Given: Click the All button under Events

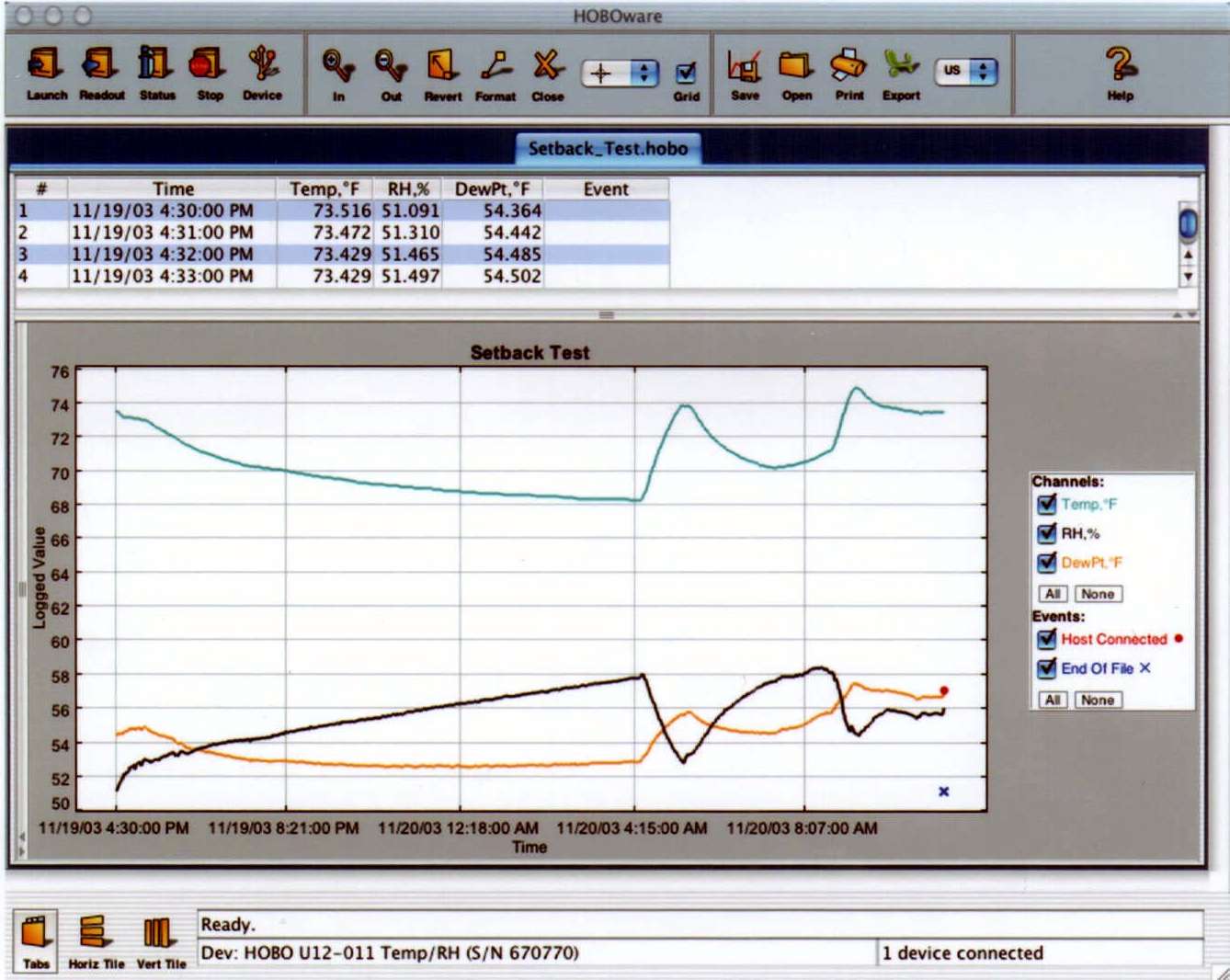Looking at the screenshot, I should [x=1053, y=700].
